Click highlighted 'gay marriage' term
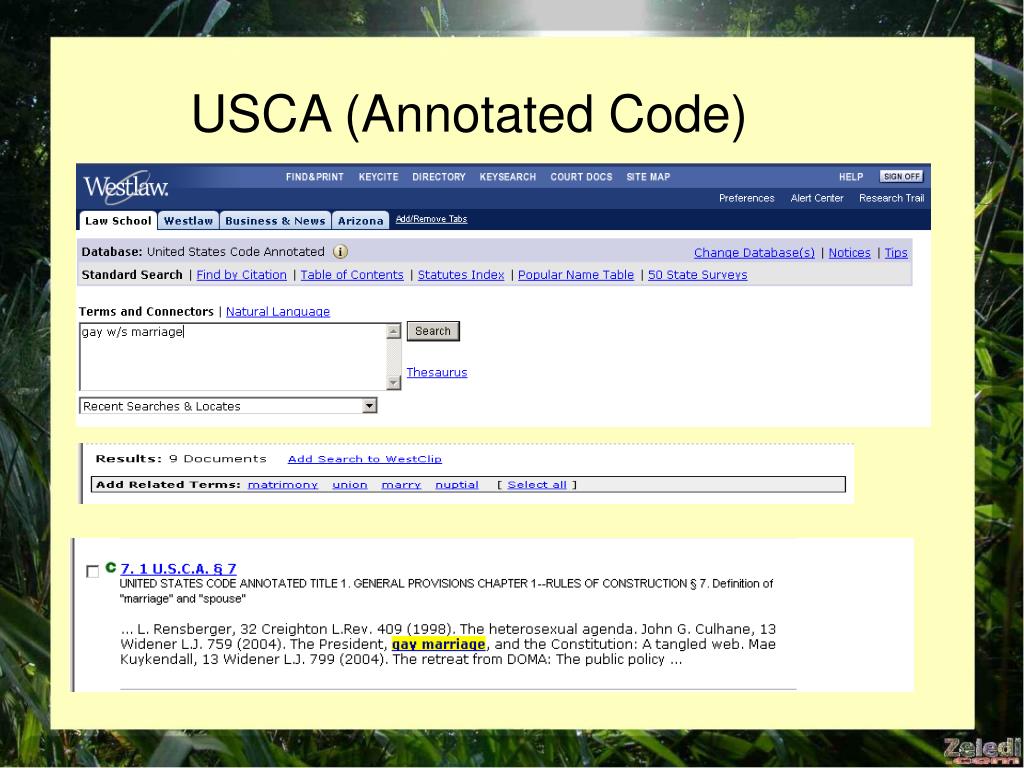The width and height of the screenshot is (1024, 768). [438, 645]
